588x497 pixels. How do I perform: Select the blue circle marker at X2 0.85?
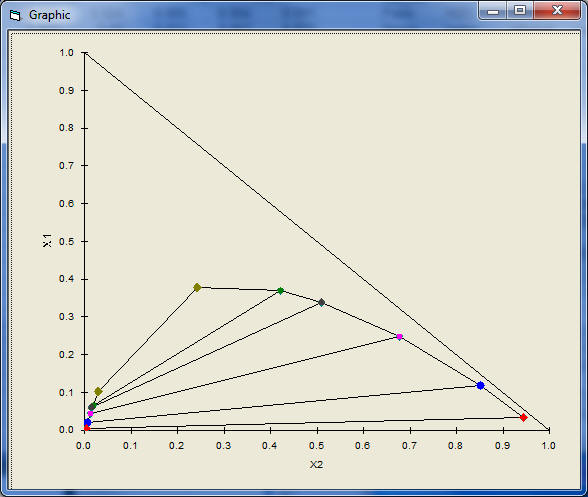click(480, 385)
